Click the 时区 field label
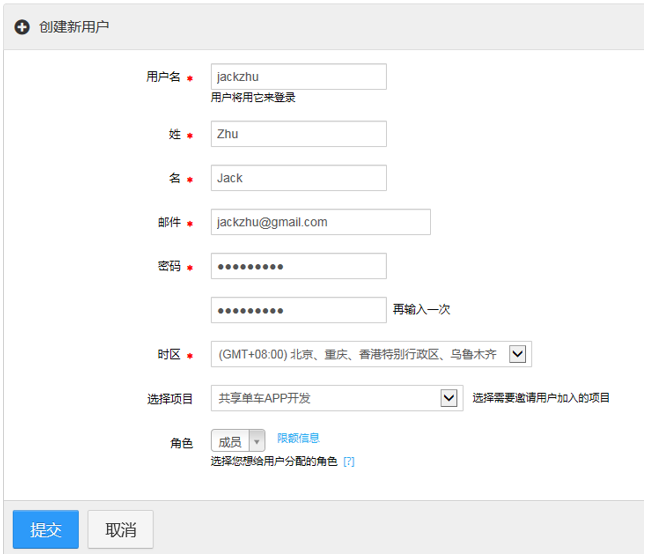646x557 pixels. (x=169, y=354)
